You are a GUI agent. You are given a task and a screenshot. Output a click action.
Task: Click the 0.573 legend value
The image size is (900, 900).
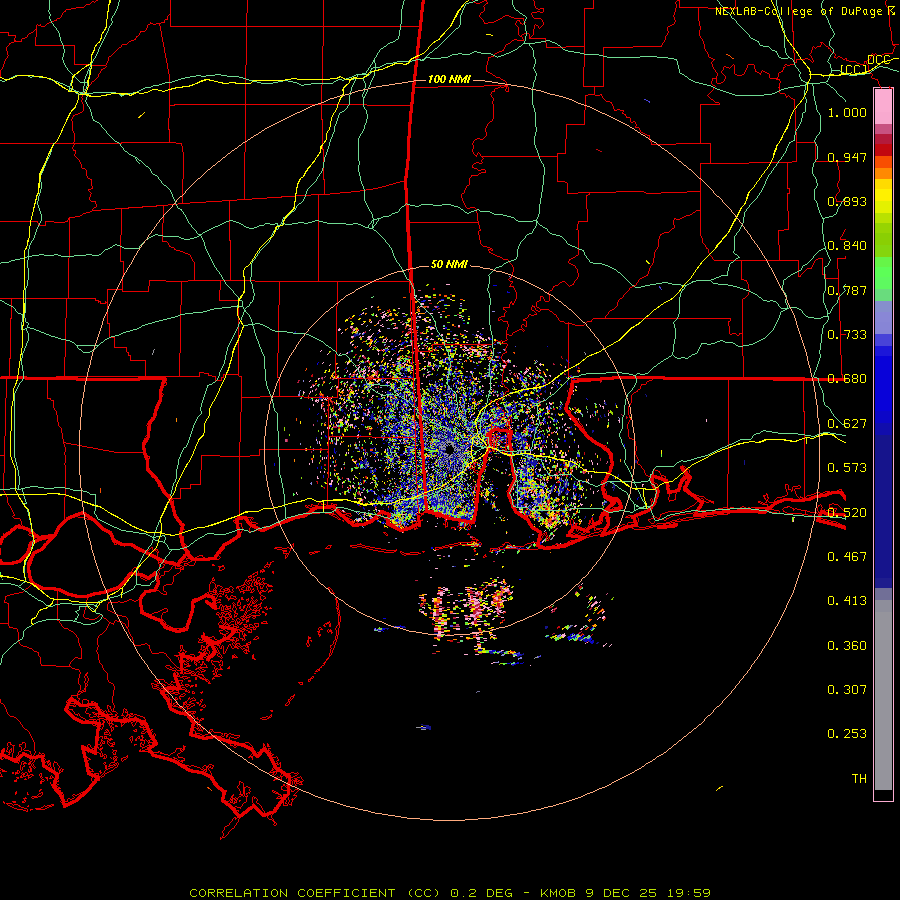(x=847, y=468)
